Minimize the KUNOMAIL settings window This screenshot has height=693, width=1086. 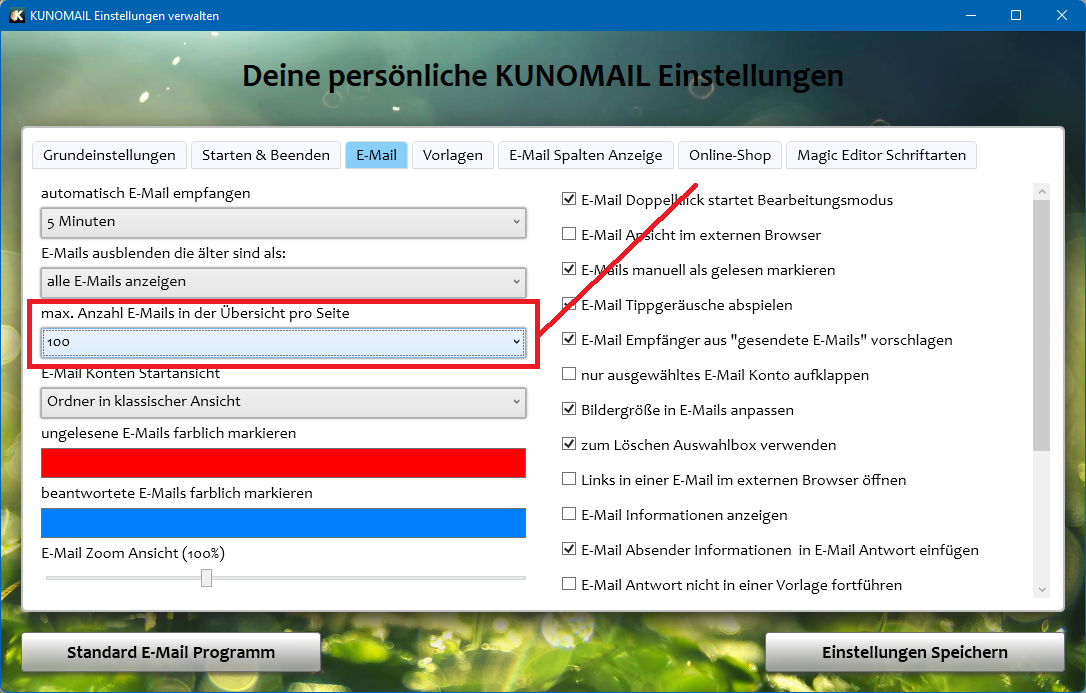(971, 15)
